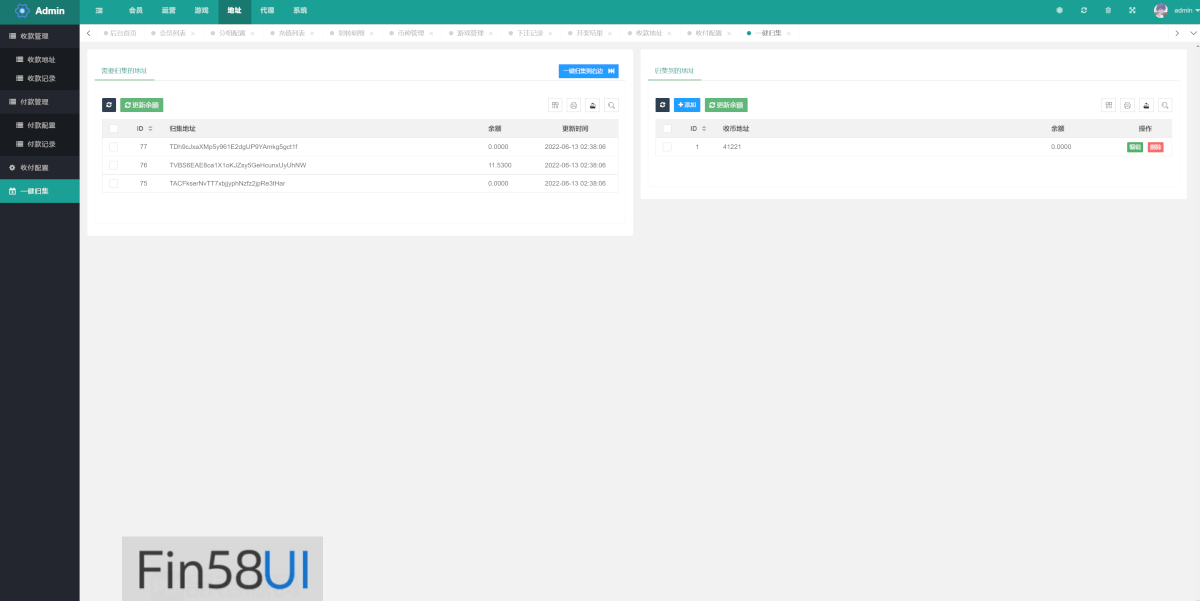1200x601 pixels.
Task: Click the trash icon in top header
Action: tap(1108, 10)
